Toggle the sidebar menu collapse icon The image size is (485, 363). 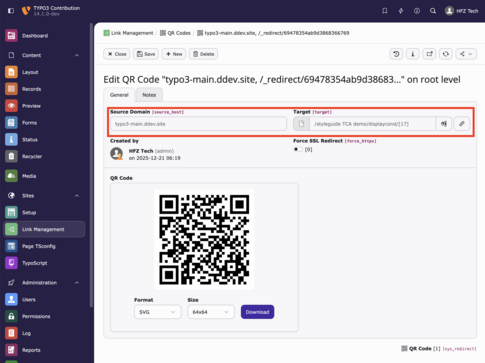tap(11, 11)
